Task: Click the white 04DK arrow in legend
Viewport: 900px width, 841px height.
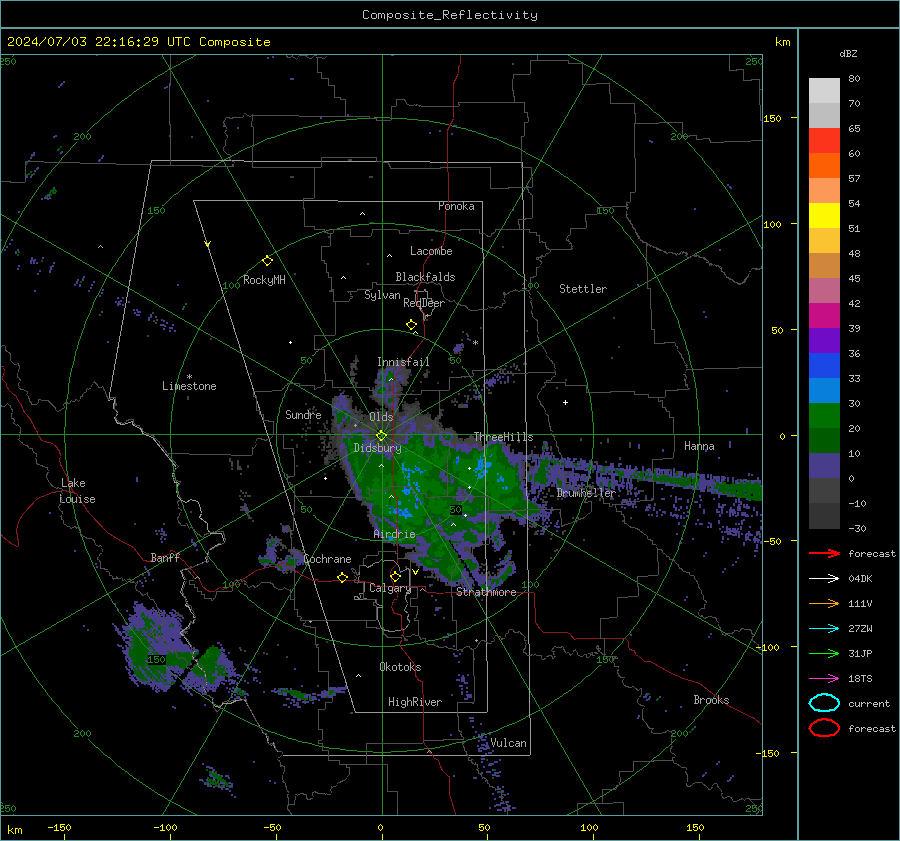Action: 824,578
